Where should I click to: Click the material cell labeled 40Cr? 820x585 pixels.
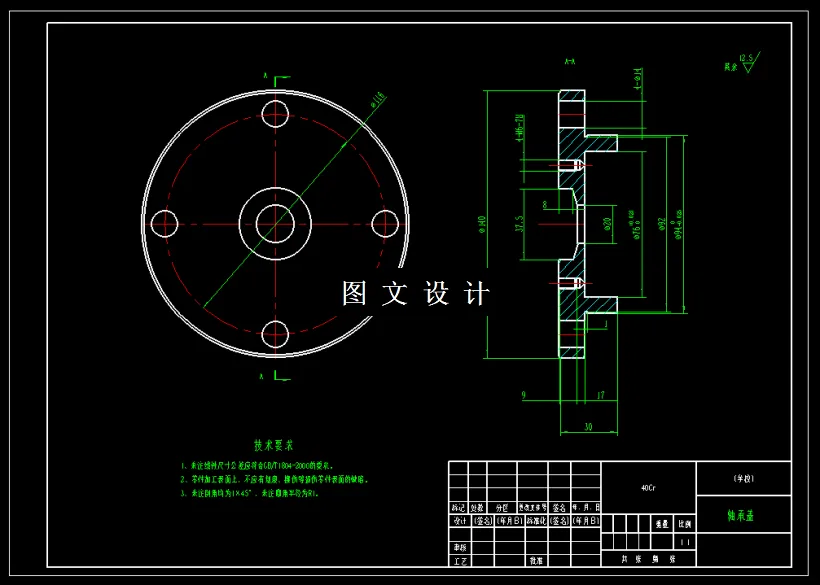click(648, 487)
